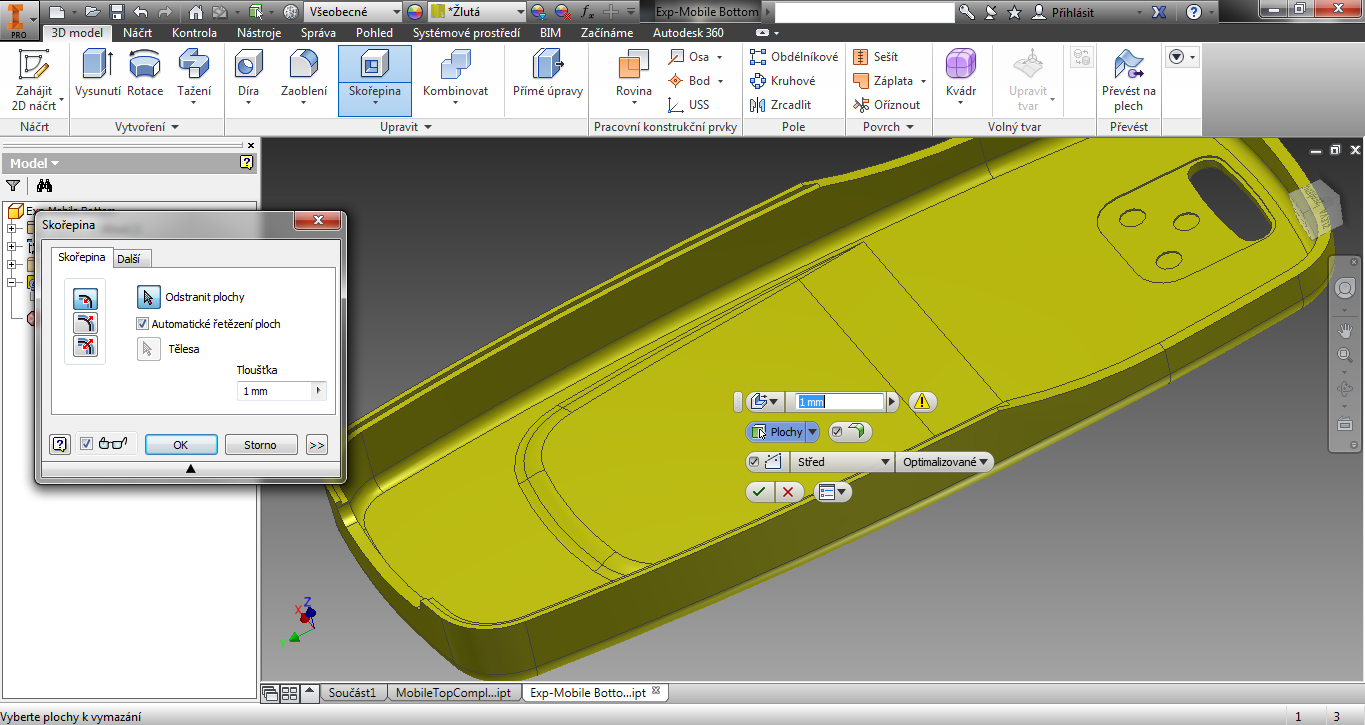Toggle the face chain checkbox in mini-toolbar

point(837,432)
